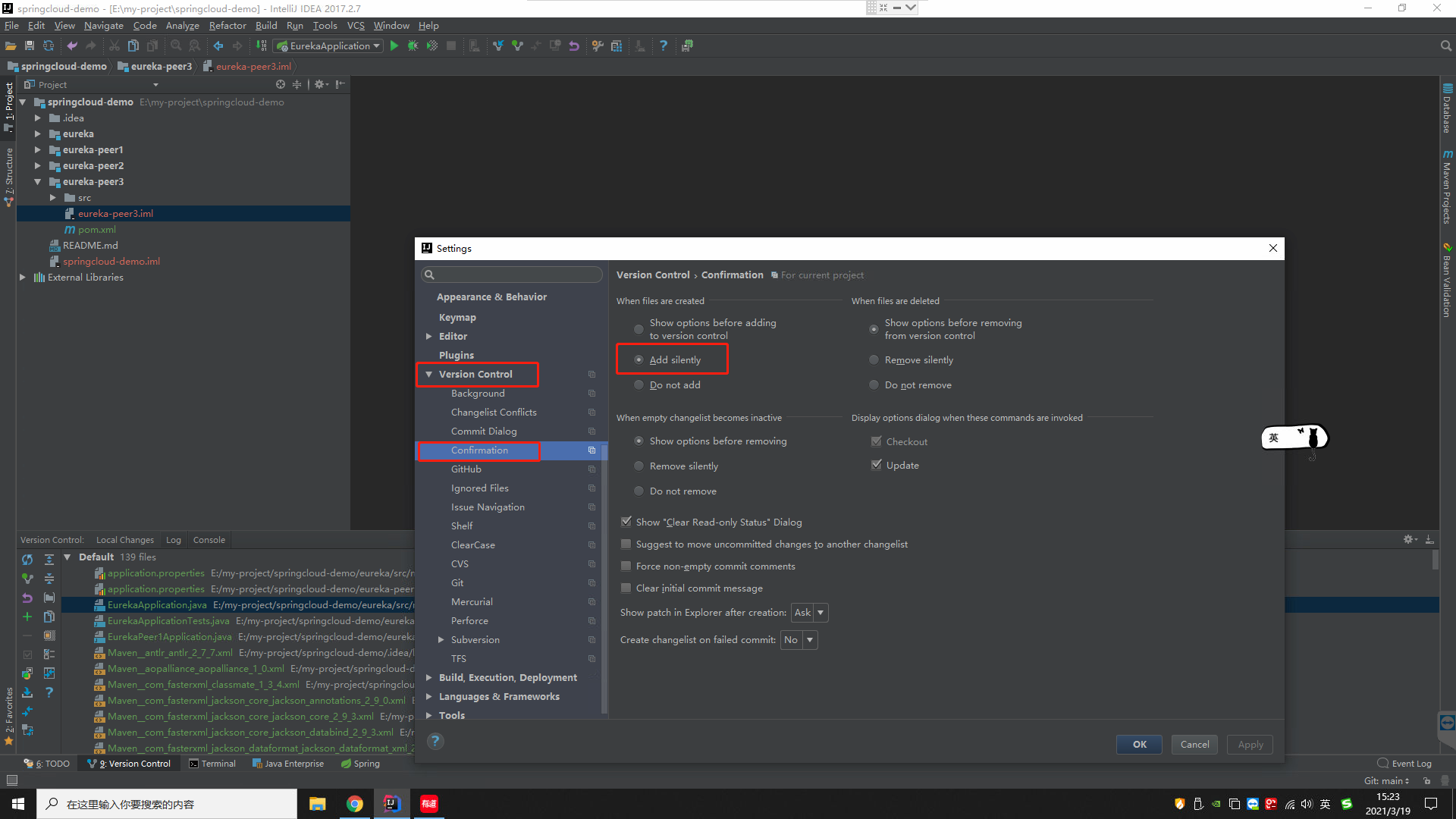Toggle the Update command checkbox
1456x819 pixels.
coord(877,465)
